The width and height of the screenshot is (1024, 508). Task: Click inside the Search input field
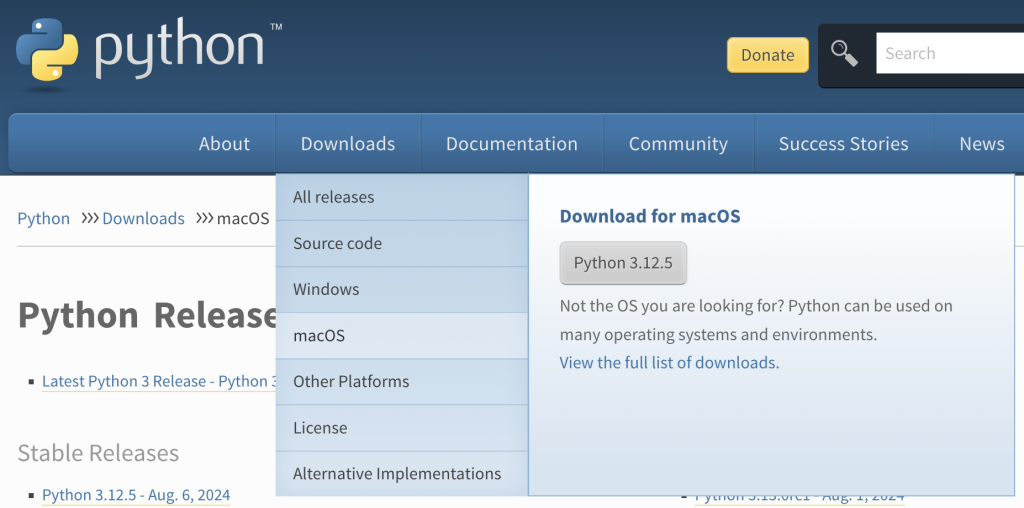[x=948, y=54]
